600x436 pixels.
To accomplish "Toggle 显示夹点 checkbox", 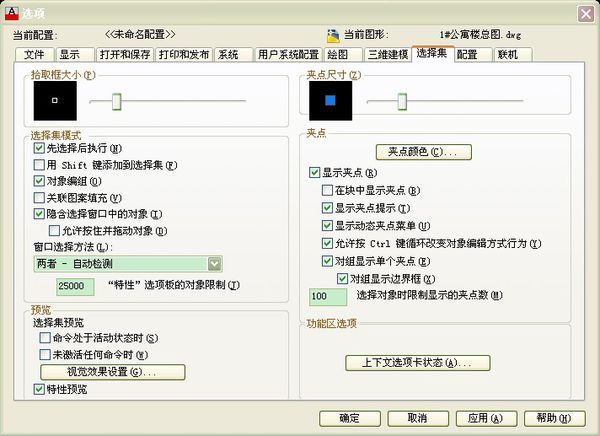I will (315, 173).
